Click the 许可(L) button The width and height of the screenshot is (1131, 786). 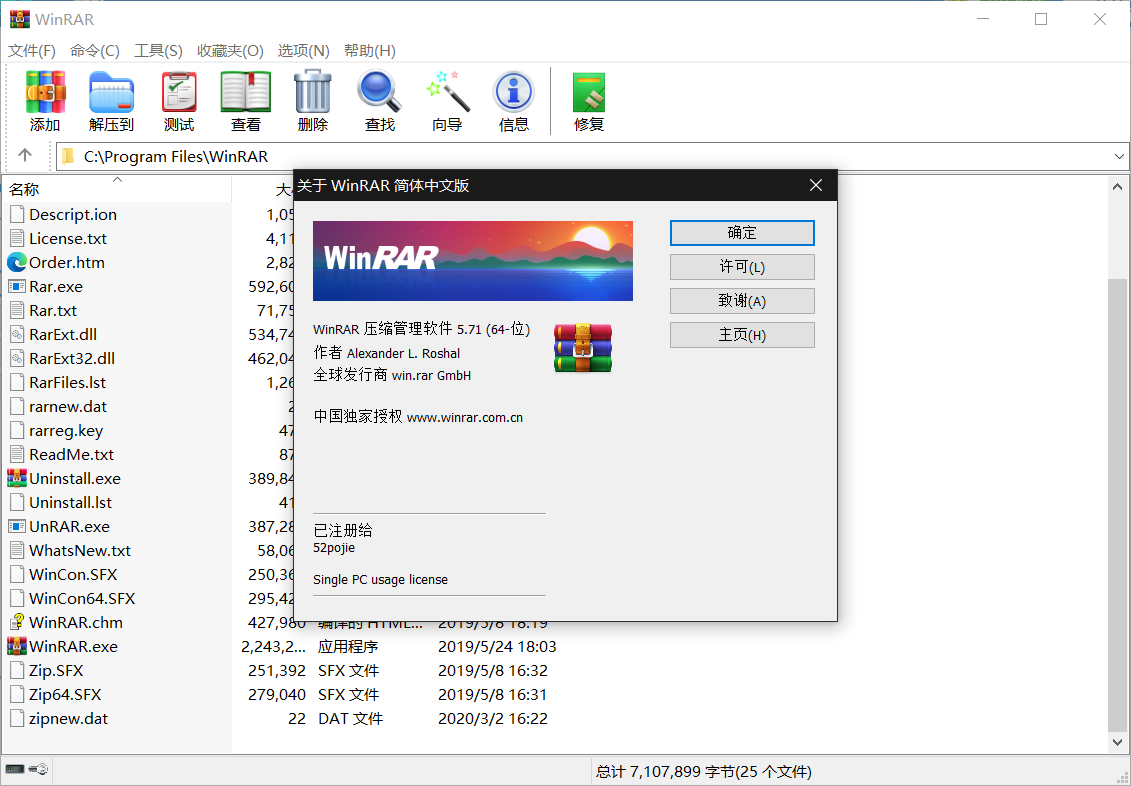pos(742,267)
